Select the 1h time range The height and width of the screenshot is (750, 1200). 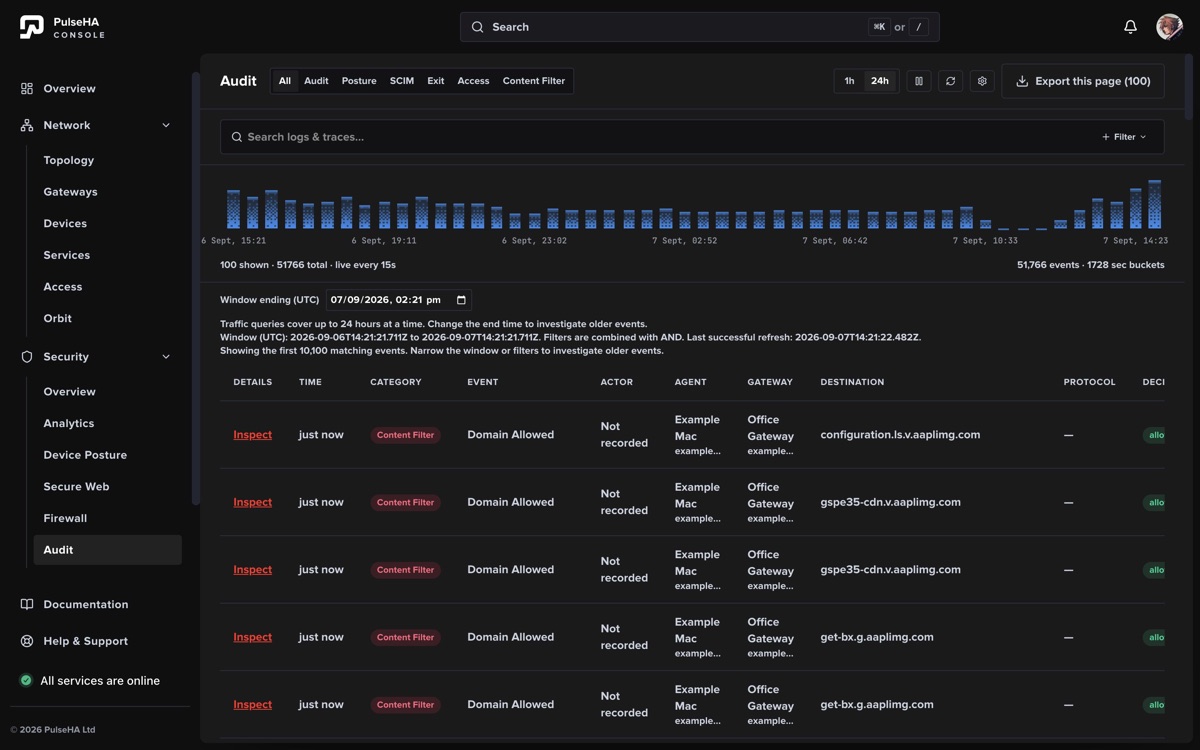point(849,81)
